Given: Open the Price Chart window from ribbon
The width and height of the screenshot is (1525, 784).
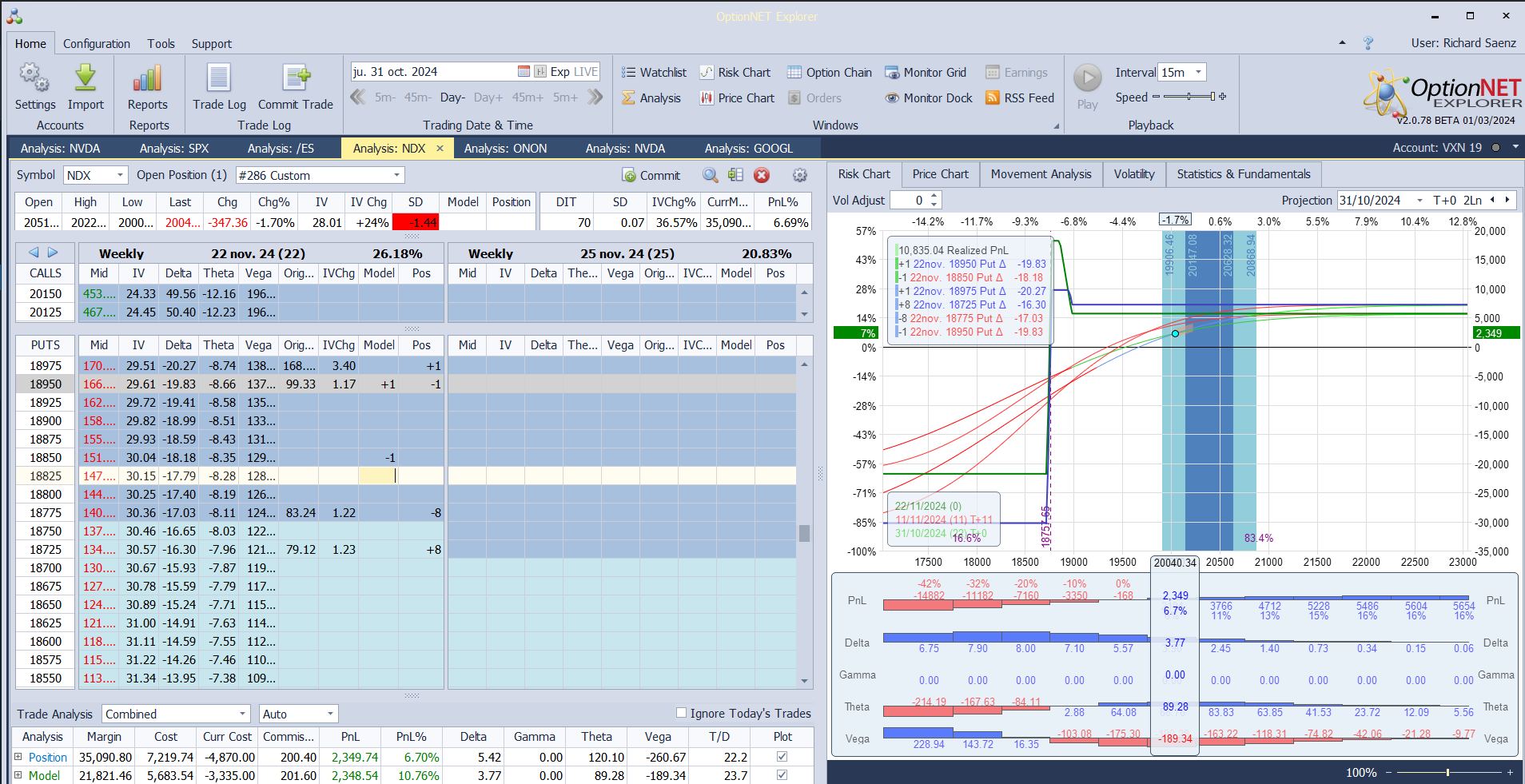Looking at the screenshot, I should pyautogui.click(x=737, y=98).
